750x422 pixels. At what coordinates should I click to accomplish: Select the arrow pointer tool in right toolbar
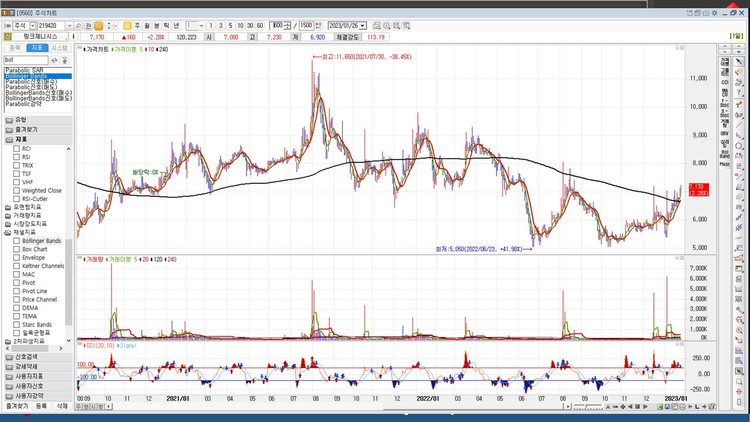(x=739, y=61)
